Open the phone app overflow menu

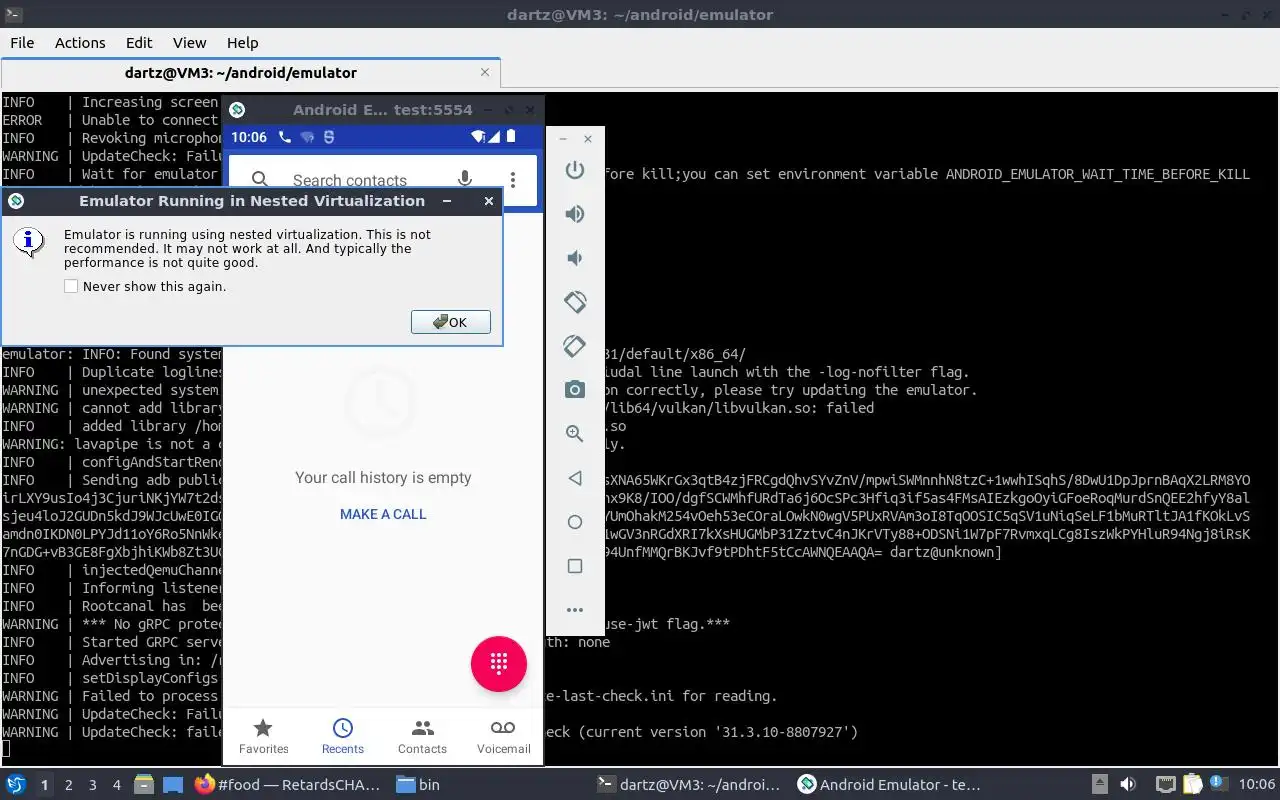513,180
